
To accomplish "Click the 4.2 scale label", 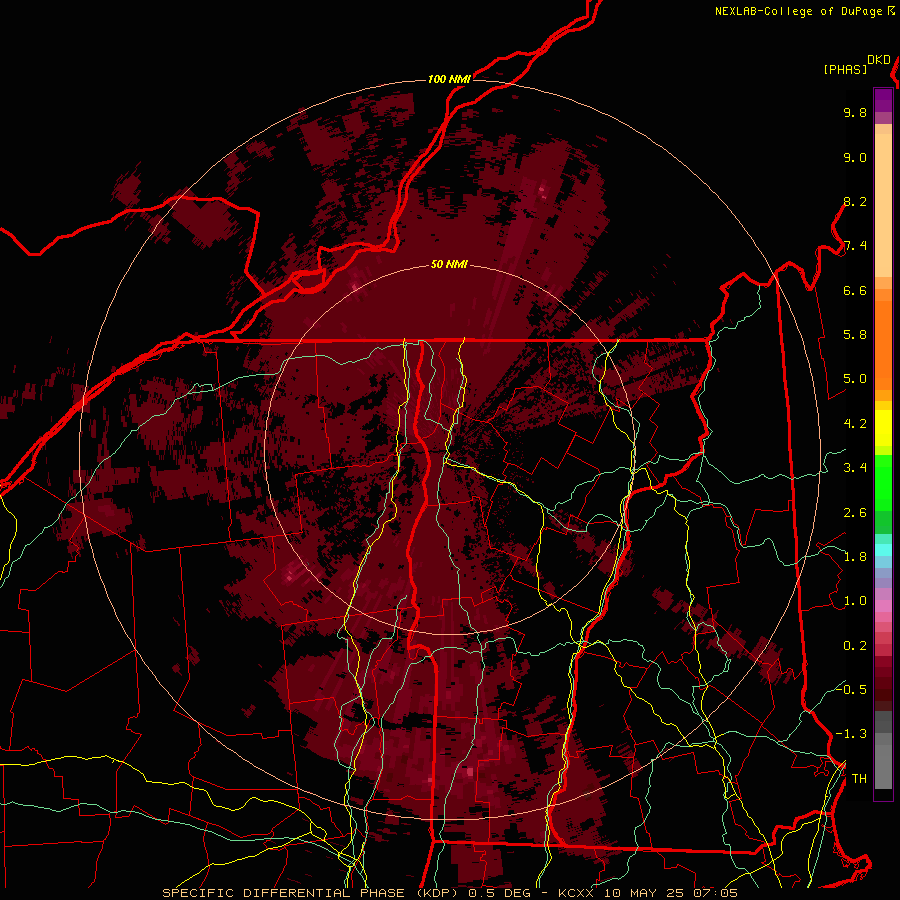I will pyautogui.click(x=855, y=424).
